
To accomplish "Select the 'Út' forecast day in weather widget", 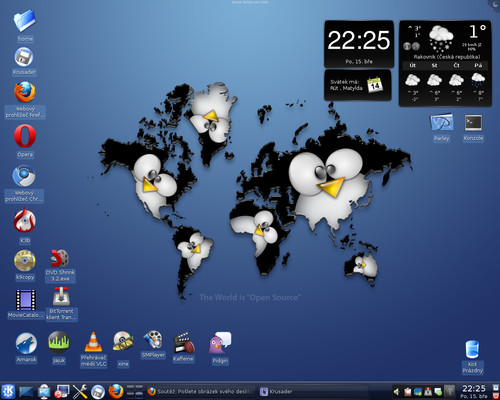I will point(412,65).
